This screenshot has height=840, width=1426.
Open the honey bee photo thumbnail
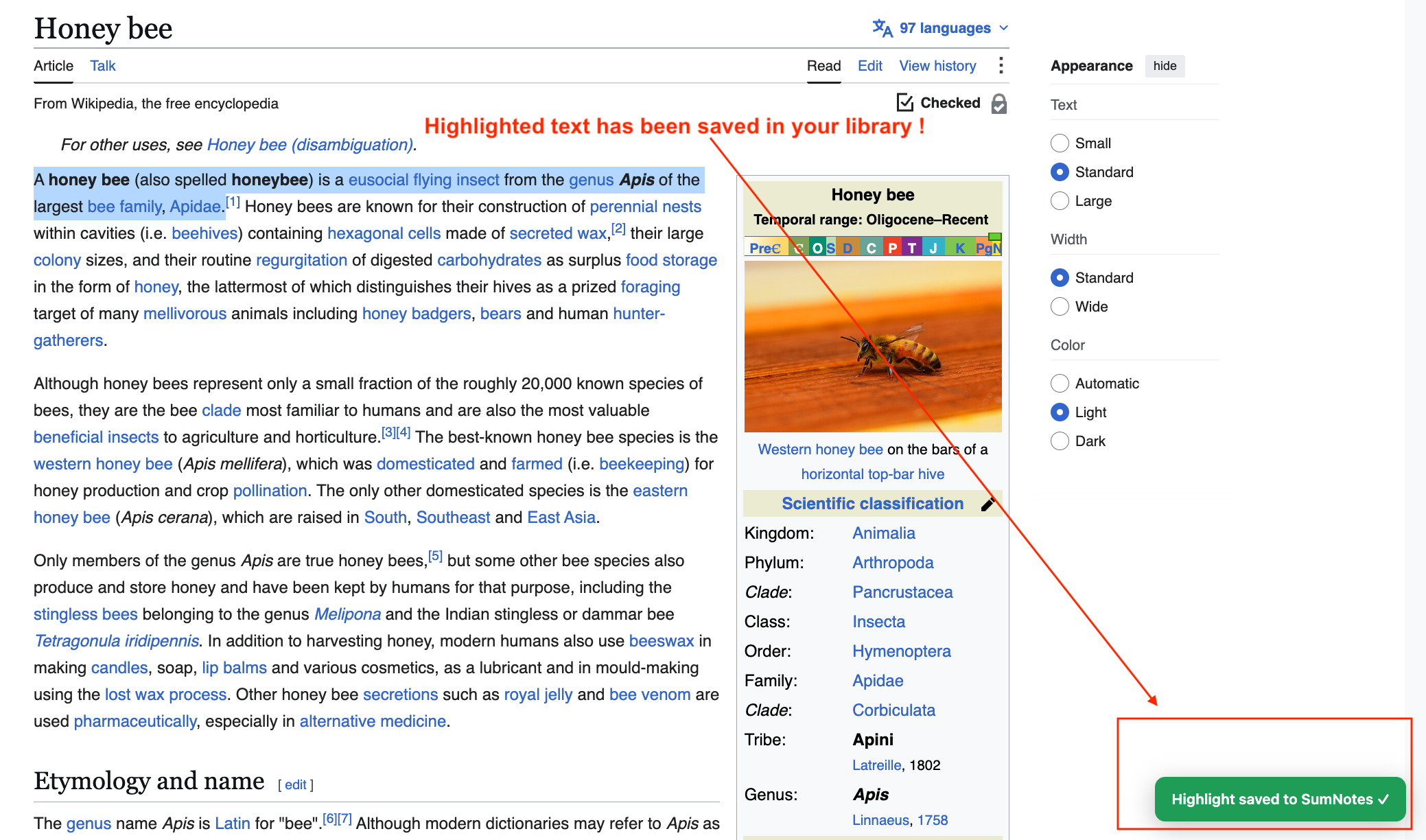[872, 347]
